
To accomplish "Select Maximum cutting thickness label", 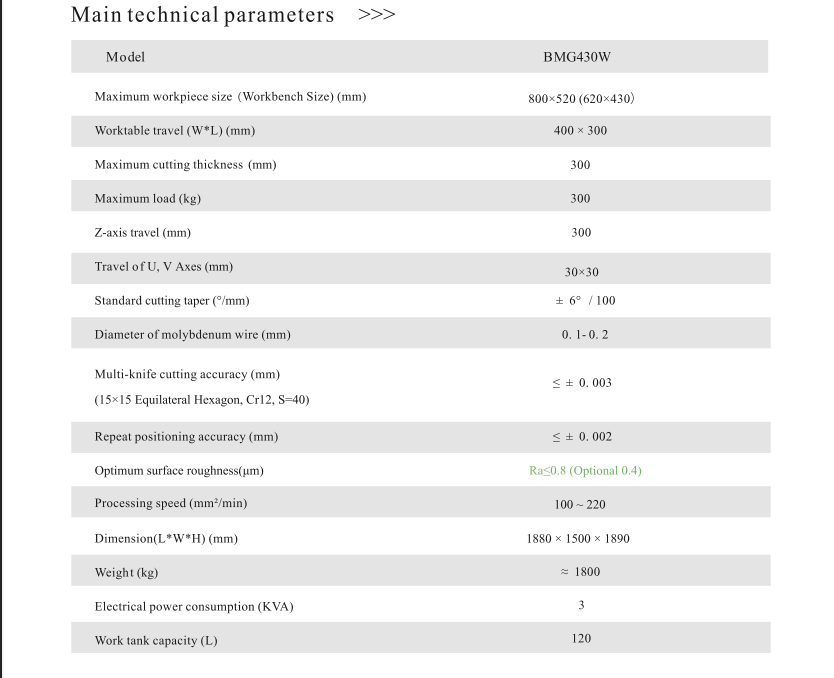I will pos(186,165).
